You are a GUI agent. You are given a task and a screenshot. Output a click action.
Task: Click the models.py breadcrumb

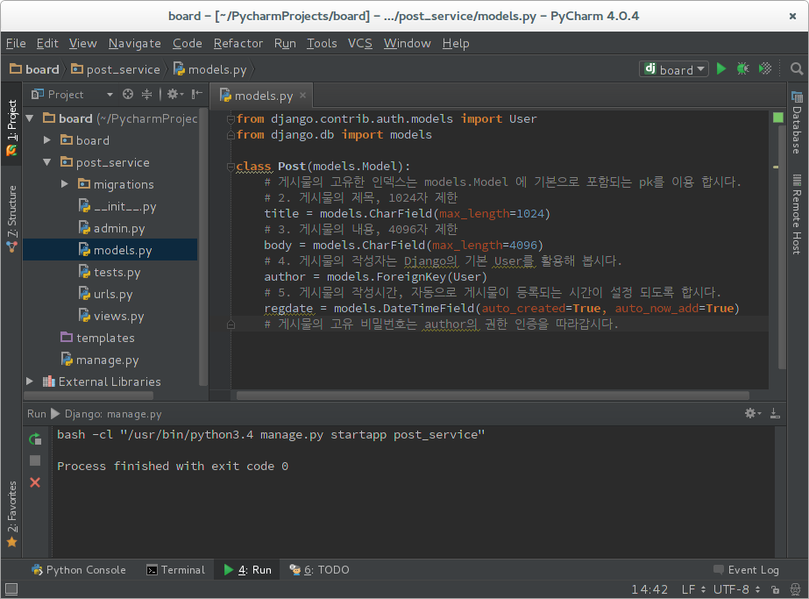(211, 69)
